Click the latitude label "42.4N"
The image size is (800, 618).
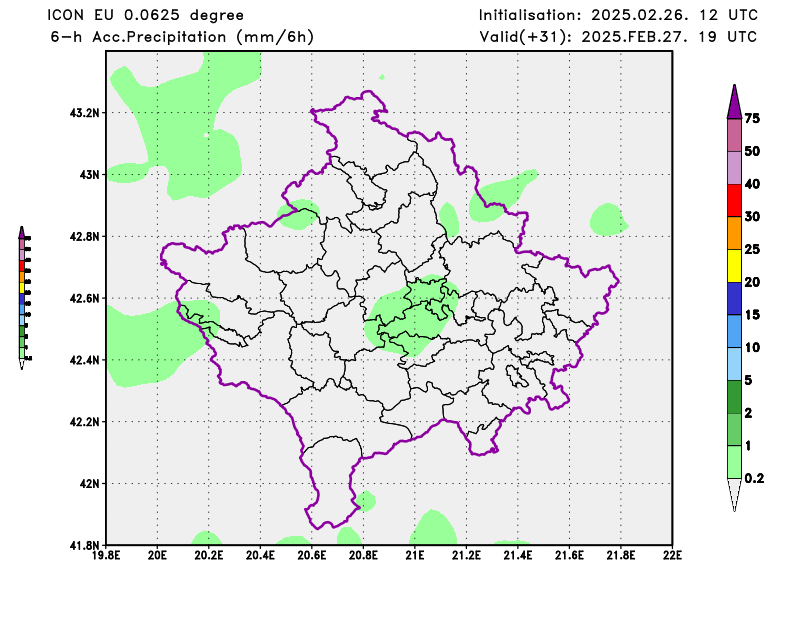[85, 360]
